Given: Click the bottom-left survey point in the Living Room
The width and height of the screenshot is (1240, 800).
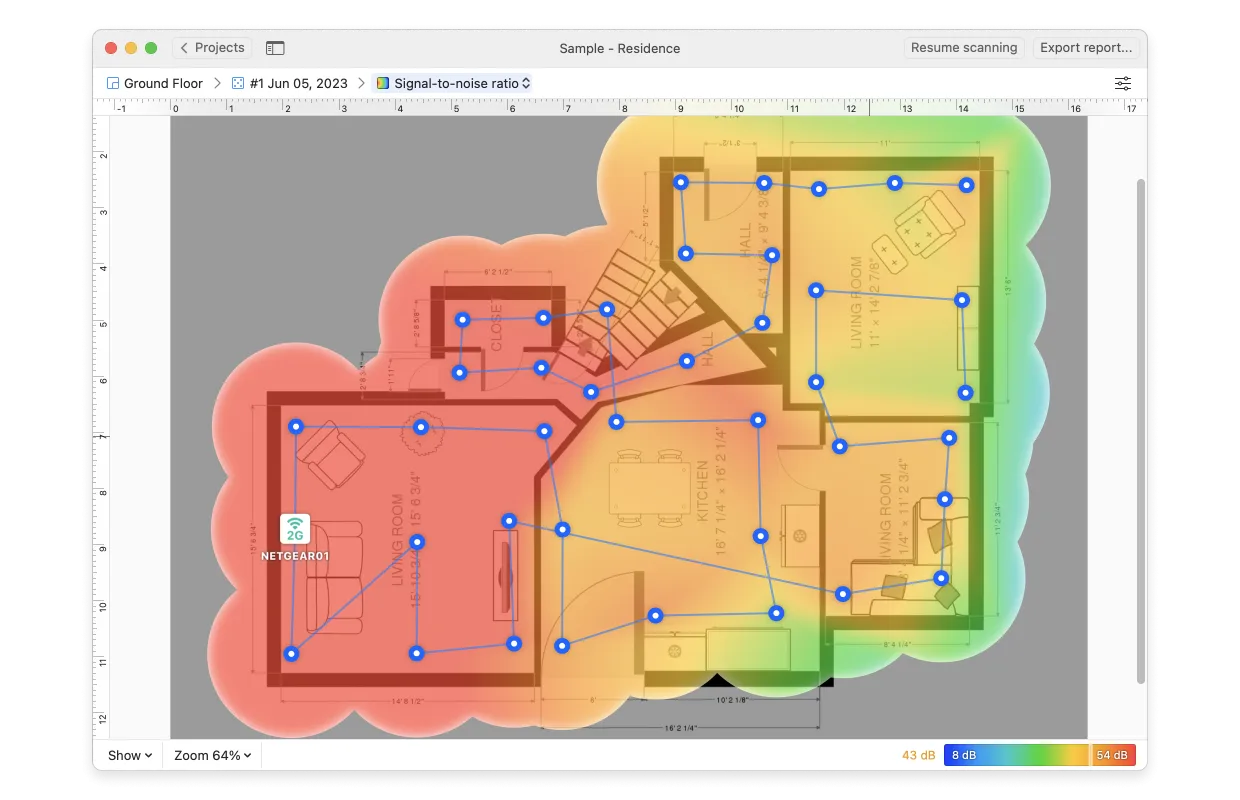Looking at the screenshot, I should point(290,654).
